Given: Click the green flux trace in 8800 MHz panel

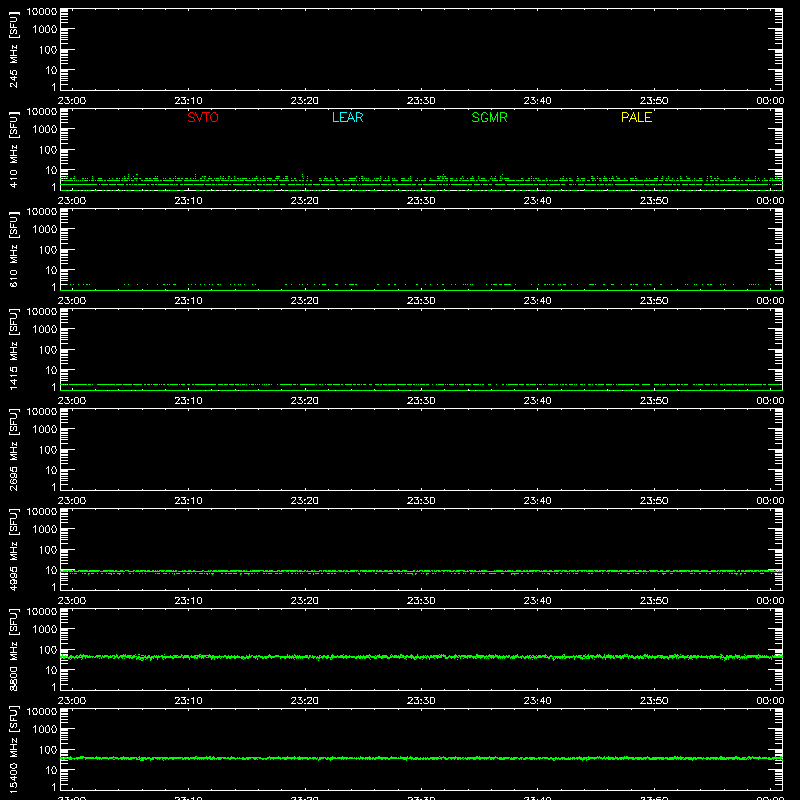Looking at the screenshot, I should tap(421, 657).
